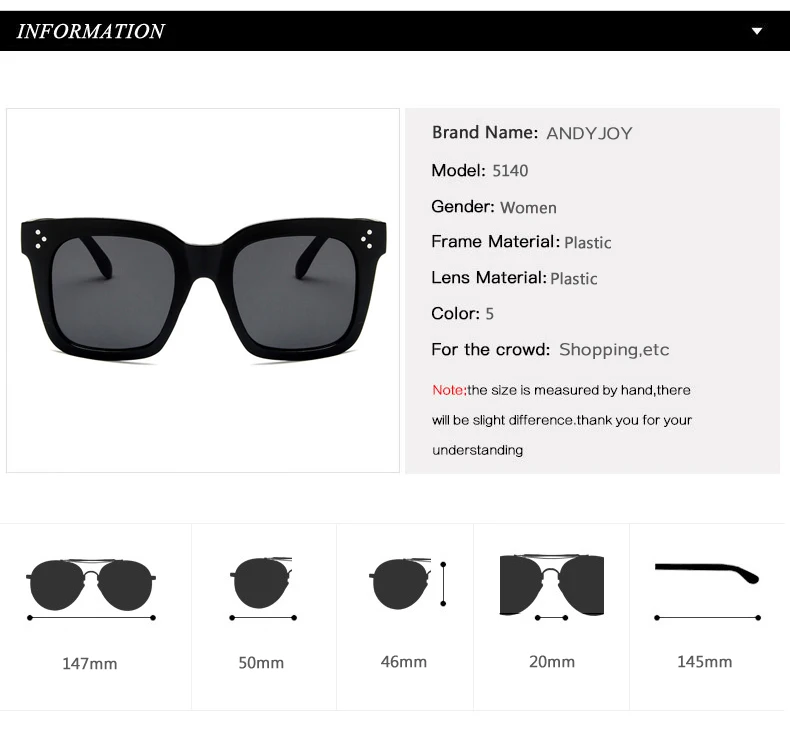Select the 20mm bridge width label
790x739 pixels.
(552, 661)
